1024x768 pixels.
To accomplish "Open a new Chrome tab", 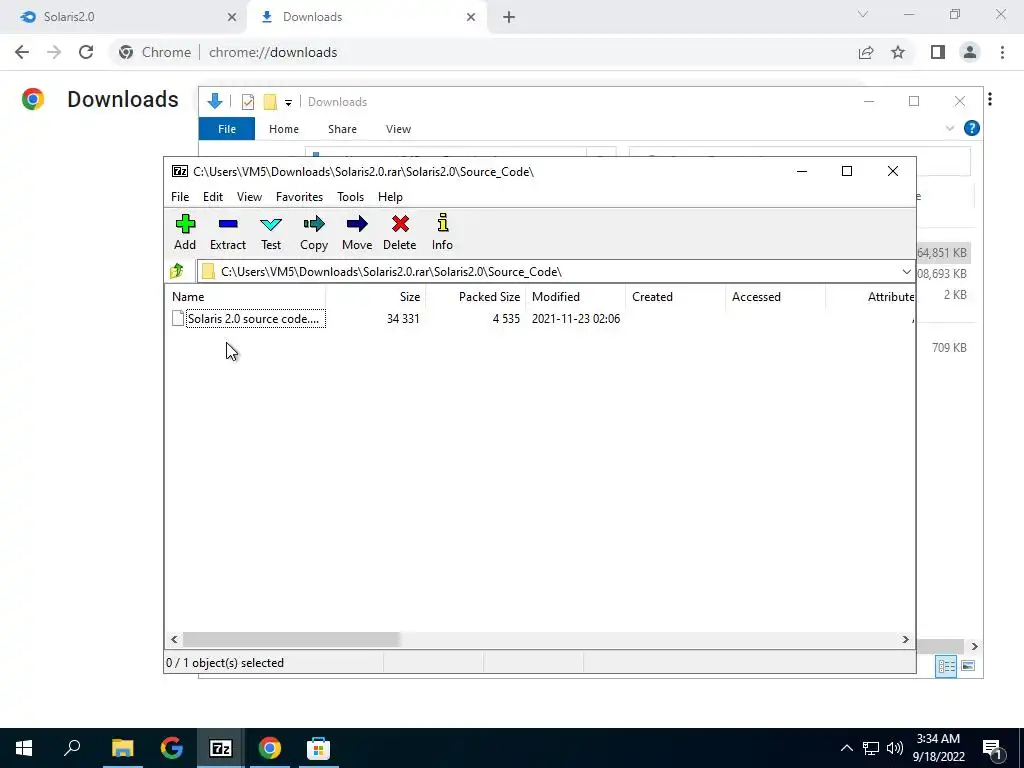I will (509, 17).
